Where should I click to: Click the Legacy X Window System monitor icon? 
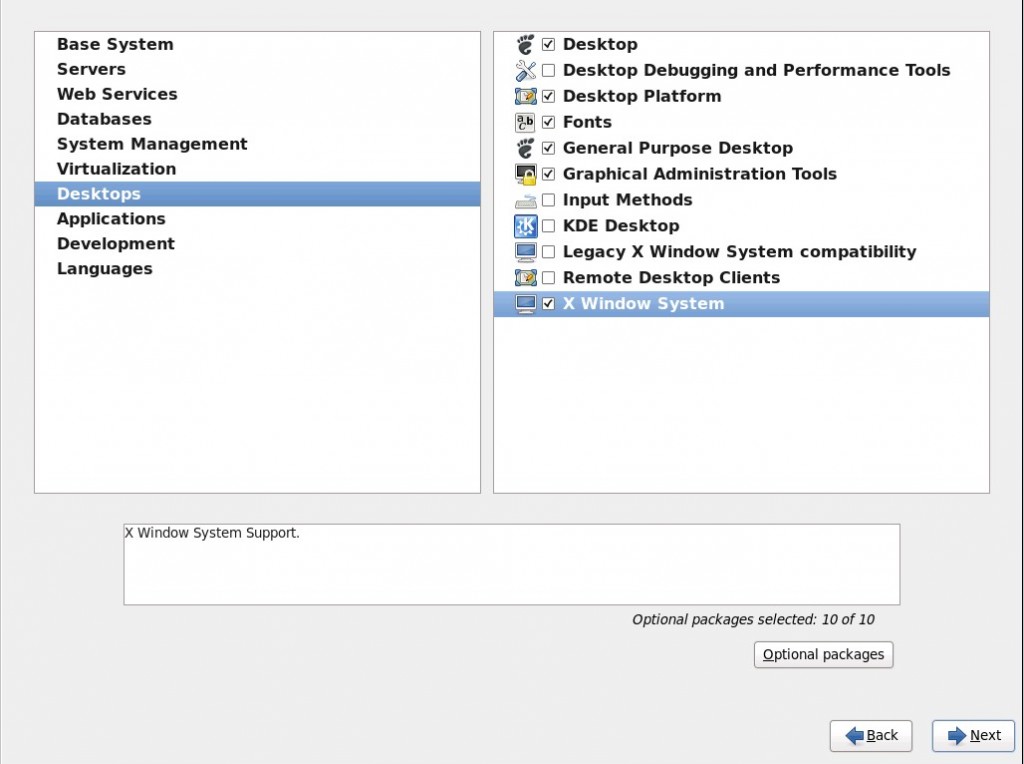click(524, 252)
